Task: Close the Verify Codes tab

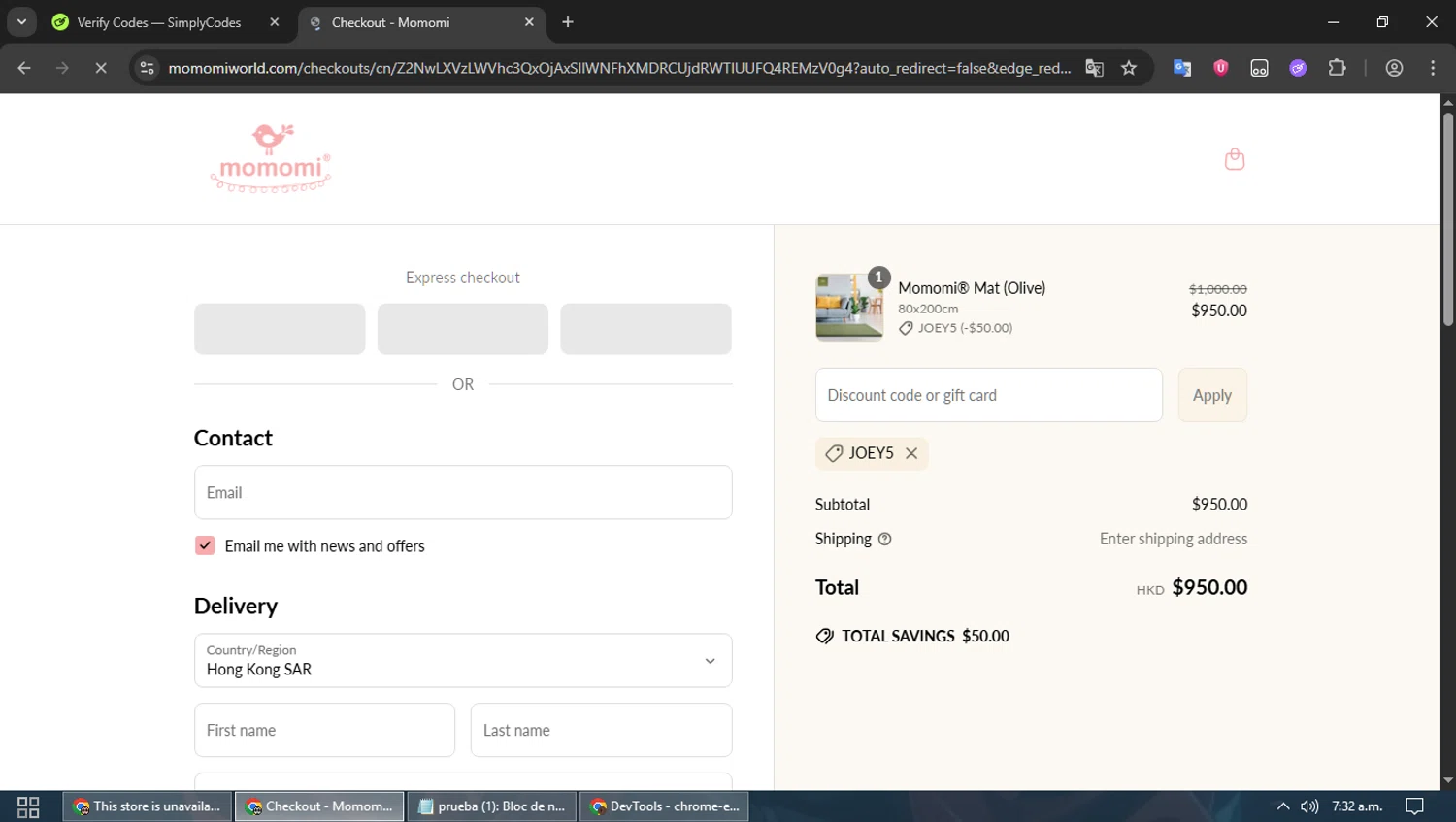Action: point(275,22)
